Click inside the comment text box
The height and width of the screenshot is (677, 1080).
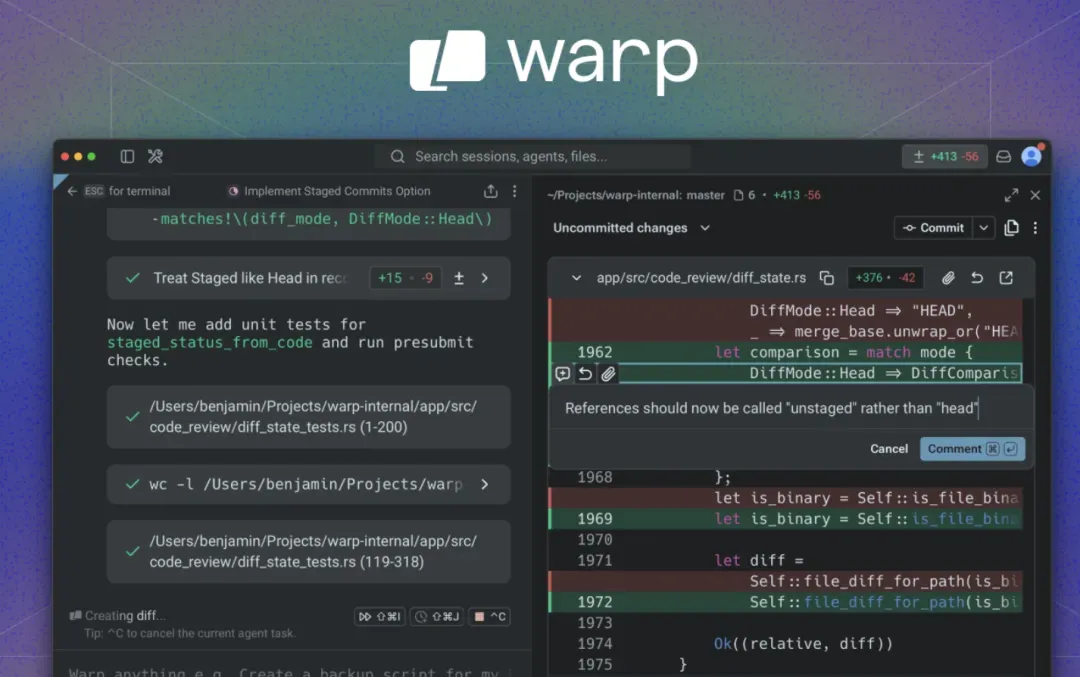point(791,408)
